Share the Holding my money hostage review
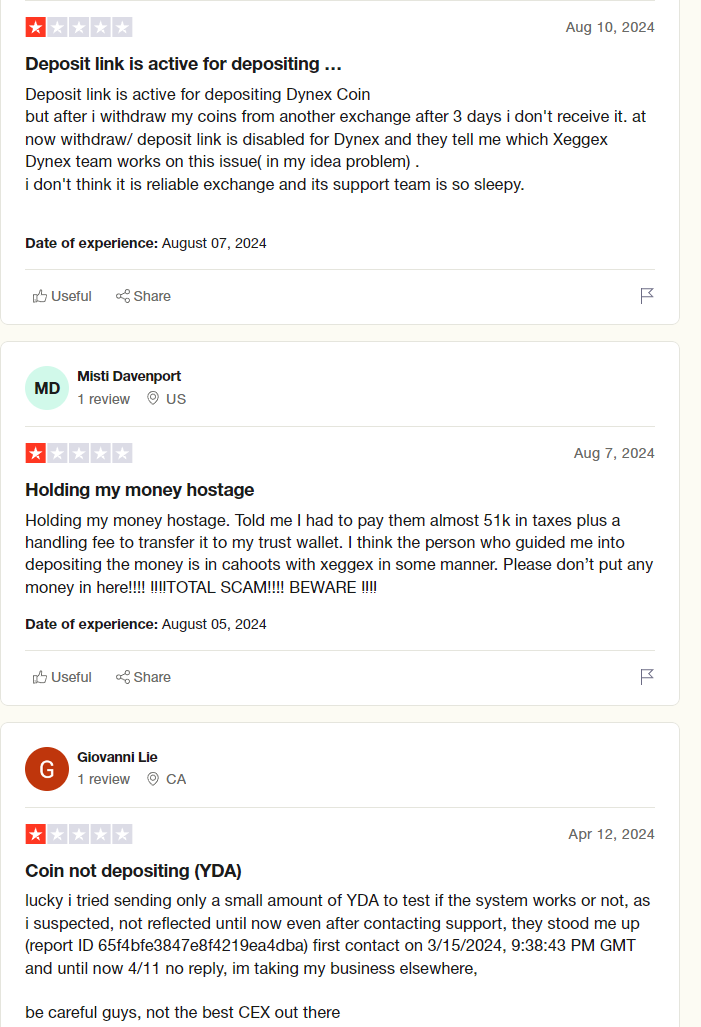The height and width of the screenshot is (1027, 701). click(143, 677)
